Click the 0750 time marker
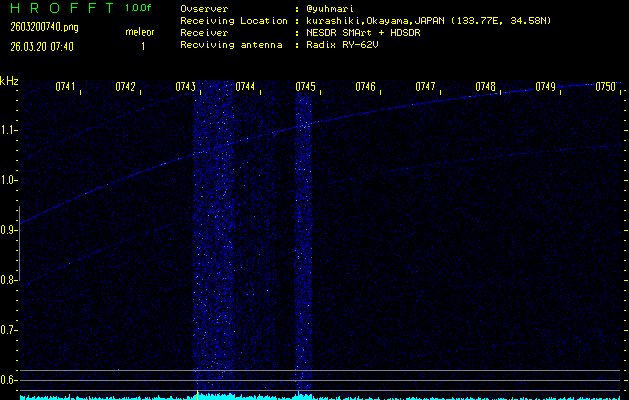The image size is (629, 400). [x=606, y=88]
